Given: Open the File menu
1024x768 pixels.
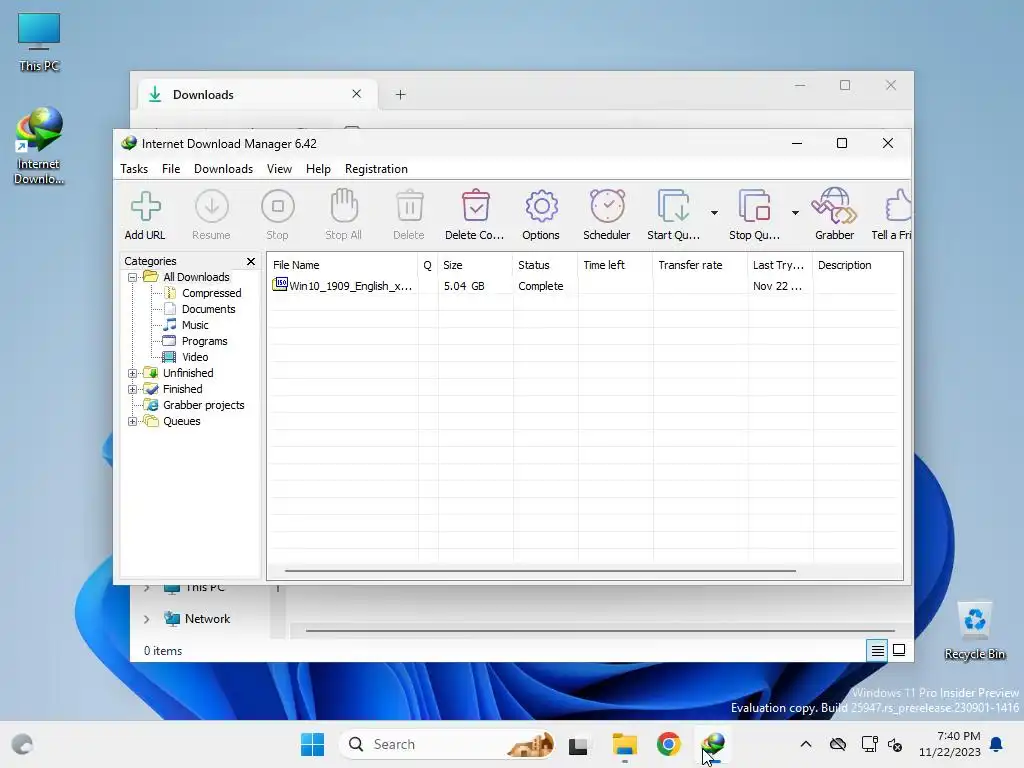Looking at the screenshot, I should (x=171, y=169).
